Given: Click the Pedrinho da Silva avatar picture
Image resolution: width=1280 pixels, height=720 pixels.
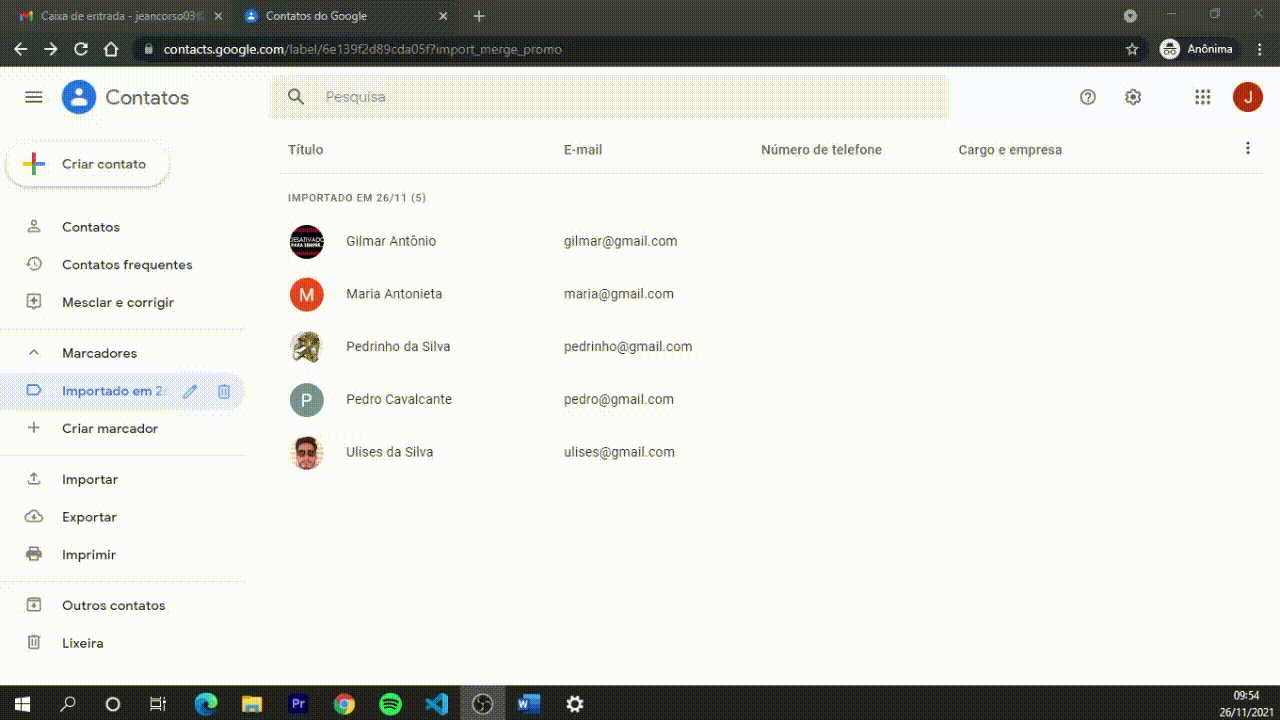Looking at the screenshot, I should click(307, 347).
